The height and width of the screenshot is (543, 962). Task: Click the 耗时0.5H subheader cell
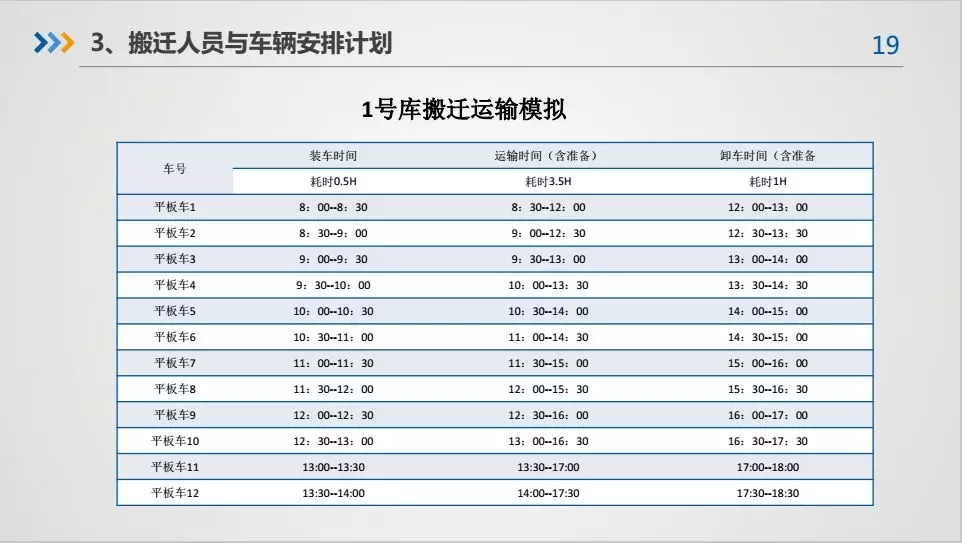tap(333, 182)
